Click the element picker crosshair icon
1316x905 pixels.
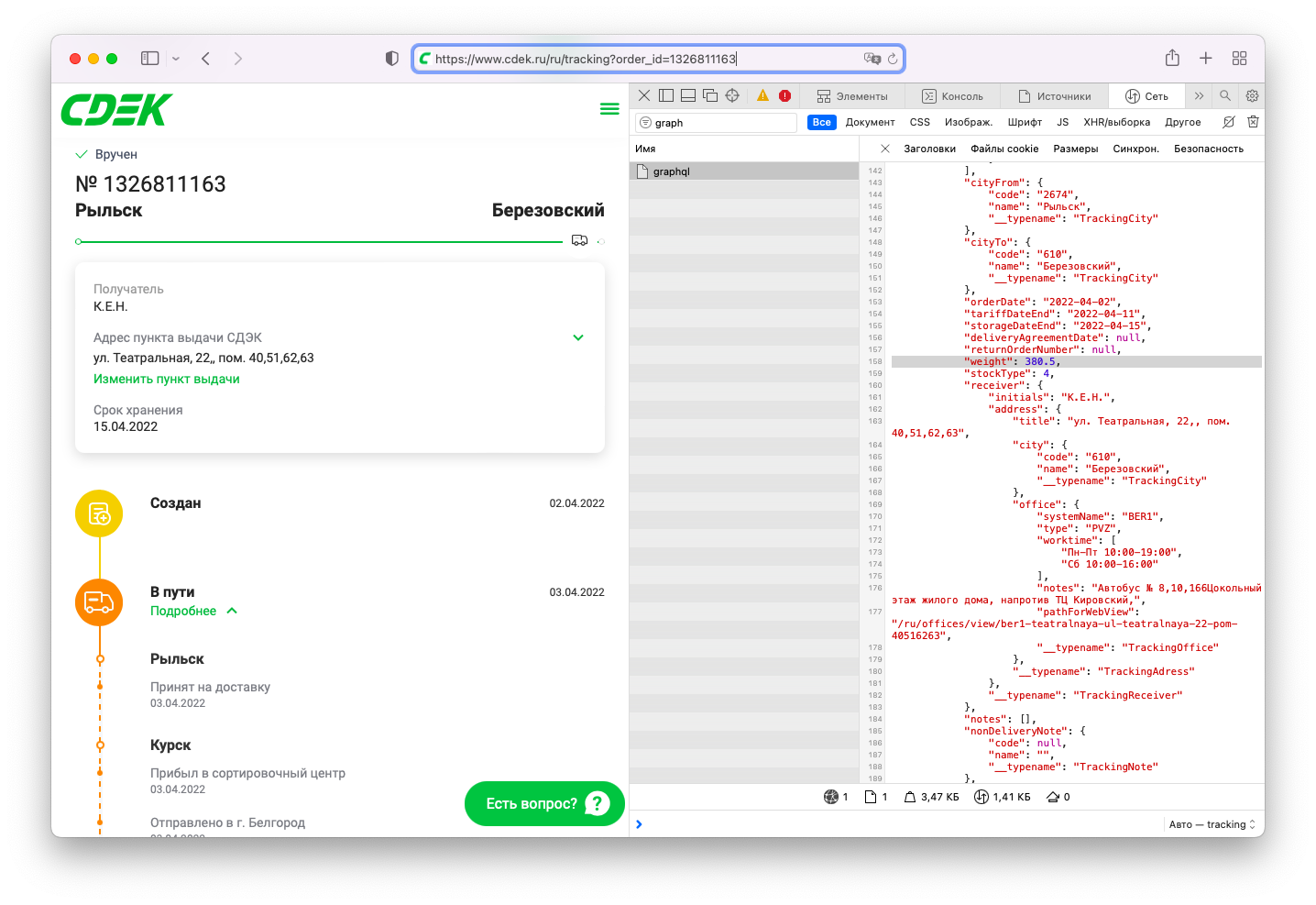[x=732, y=95]
